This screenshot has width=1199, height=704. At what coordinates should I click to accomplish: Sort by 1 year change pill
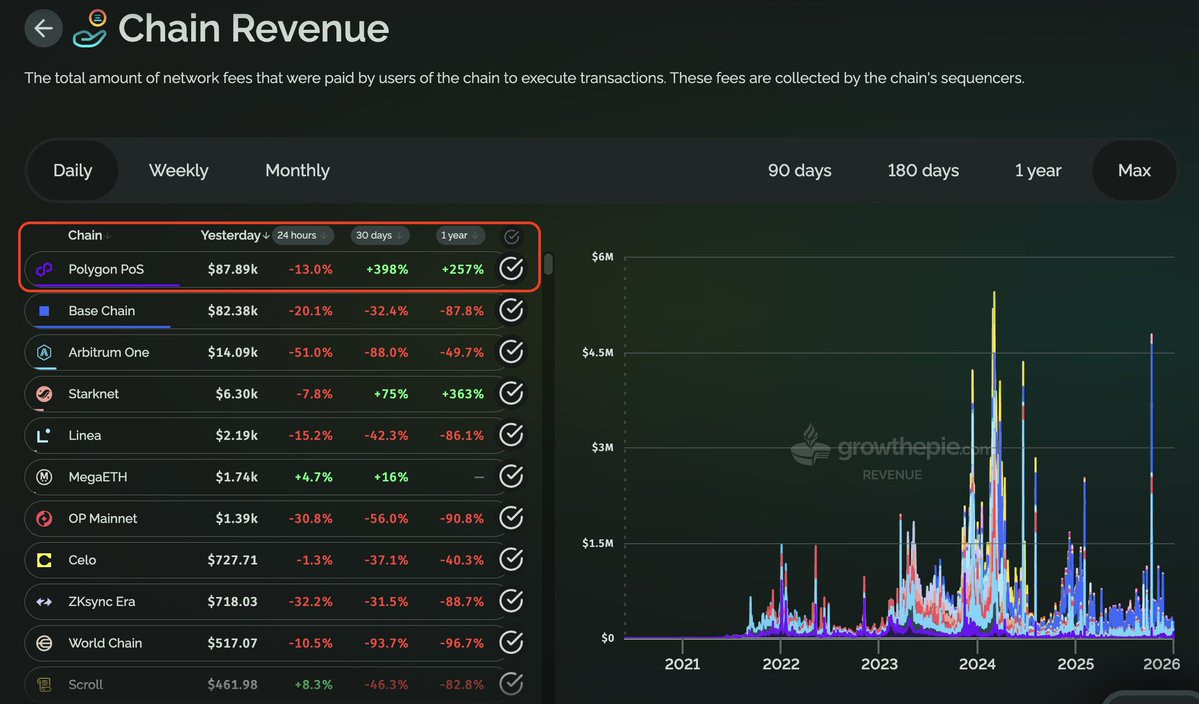460,235
